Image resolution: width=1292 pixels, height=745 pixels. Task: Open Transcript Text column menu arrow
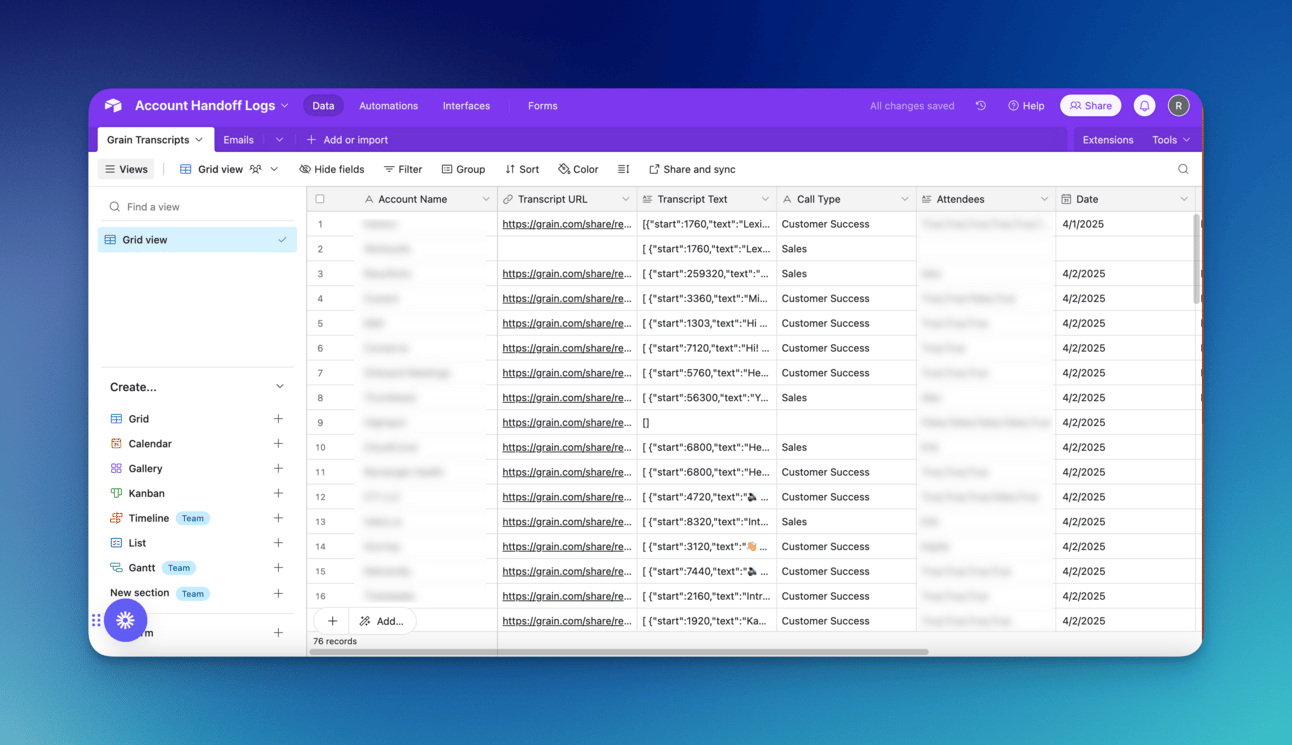point(765,199)
